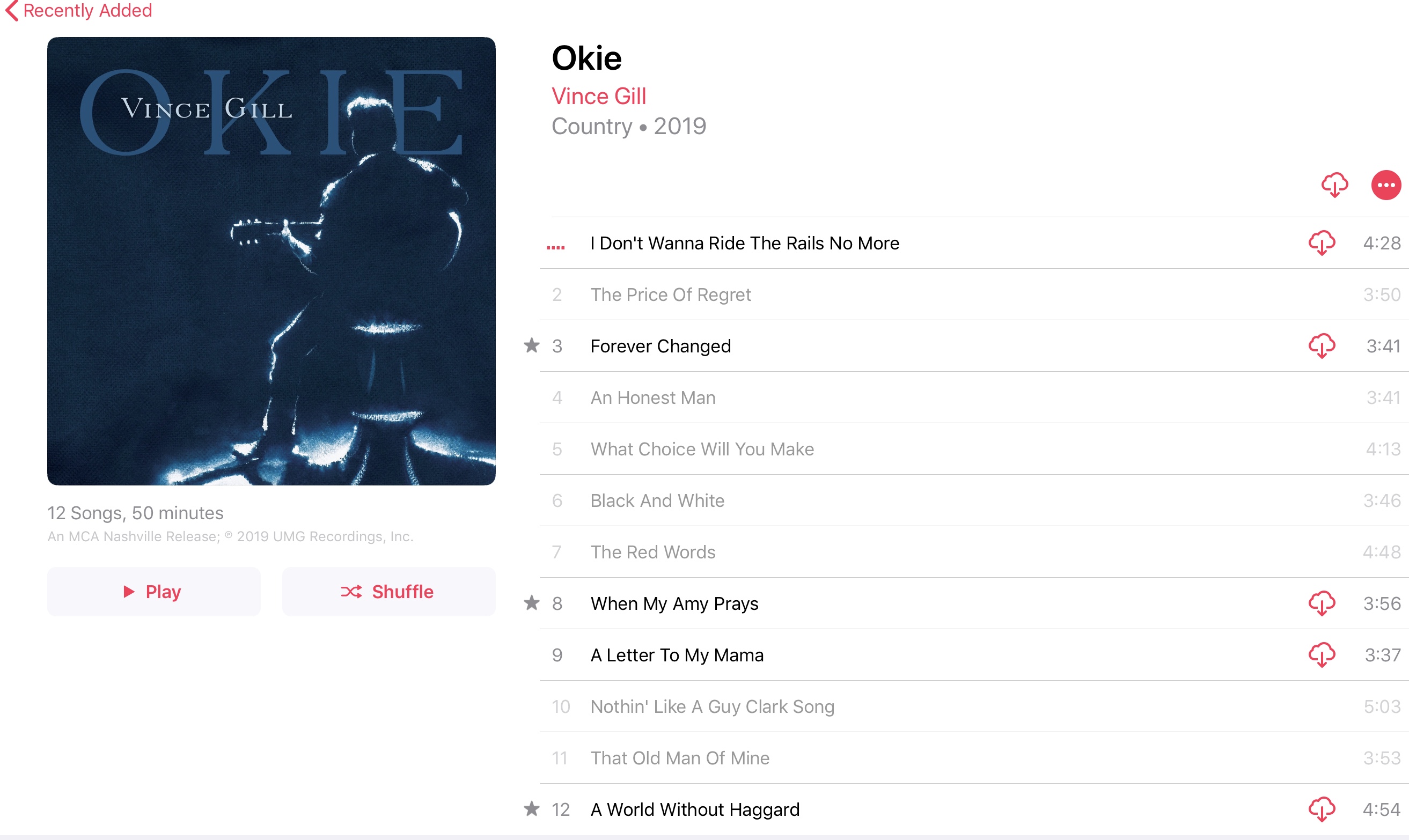Download I Don't Wanna Ride The Rails No More
The image size is (1409, 840).
tap(1322, 243)
